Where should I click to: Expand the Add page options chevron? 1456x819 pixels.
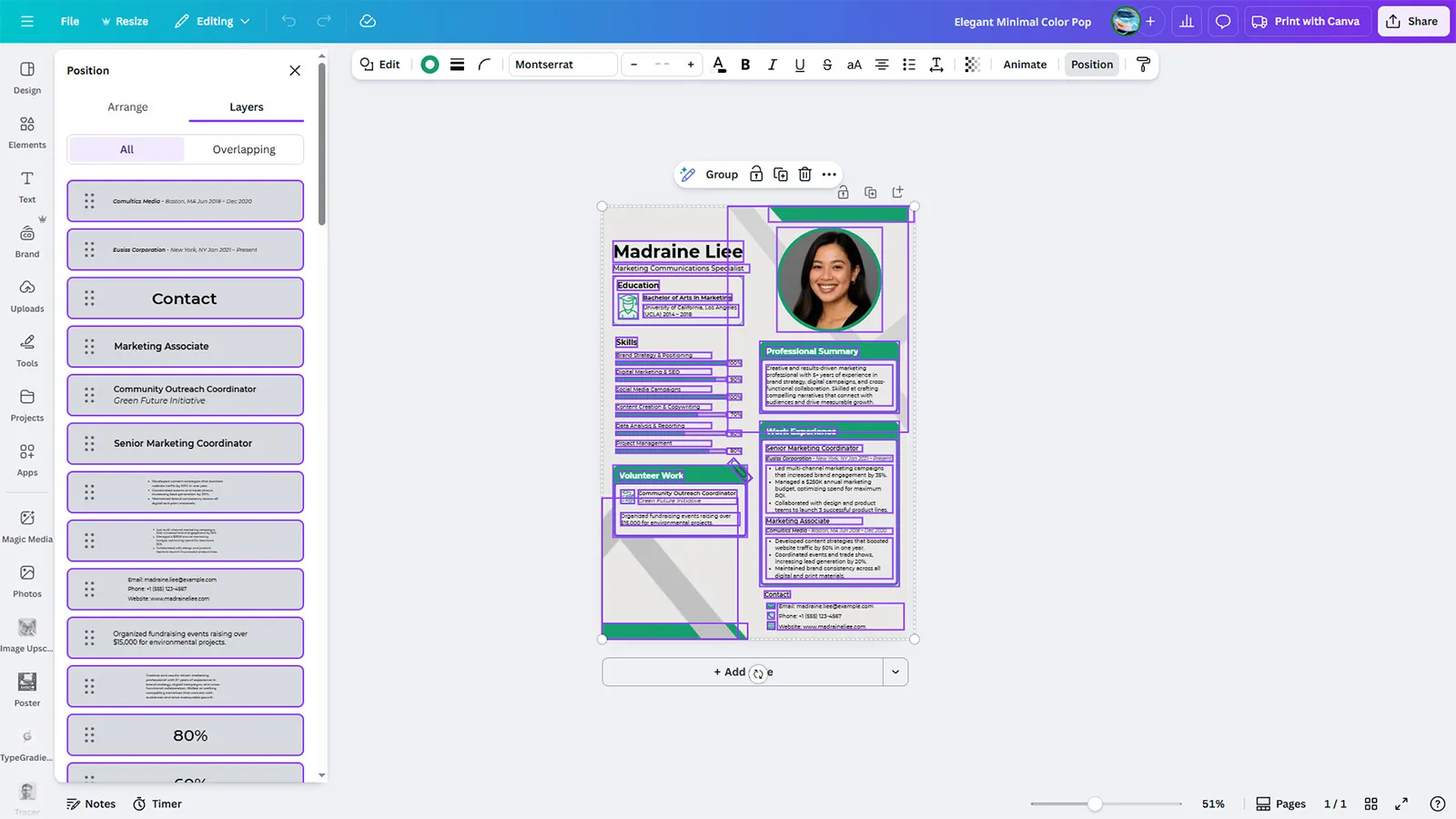pyautogui.click(x=895, y=672)
